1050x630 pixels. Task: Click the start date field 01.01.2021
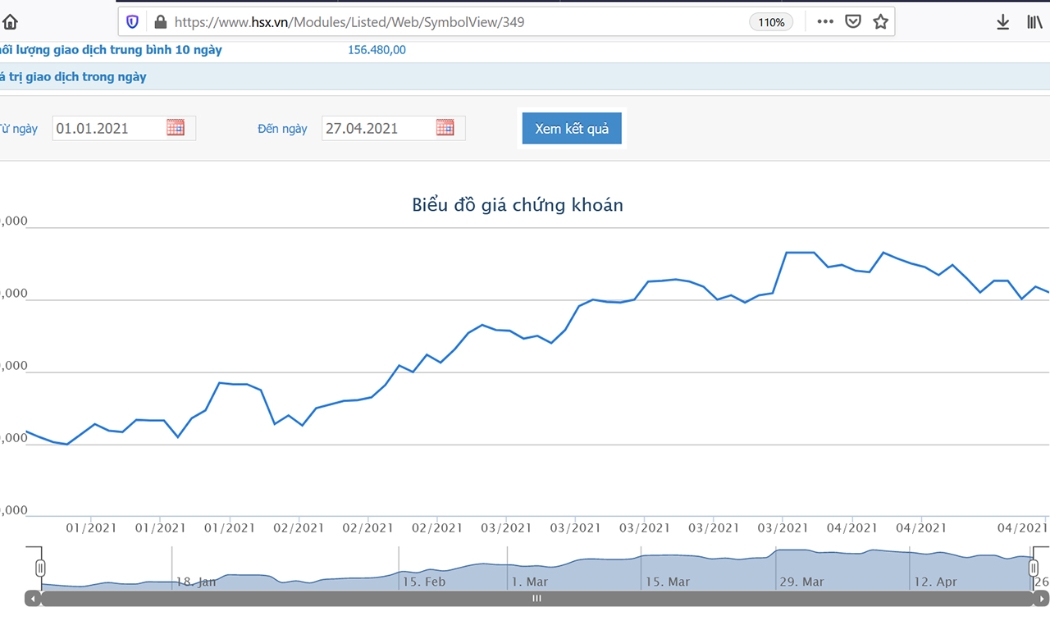(x=124, y=129)
